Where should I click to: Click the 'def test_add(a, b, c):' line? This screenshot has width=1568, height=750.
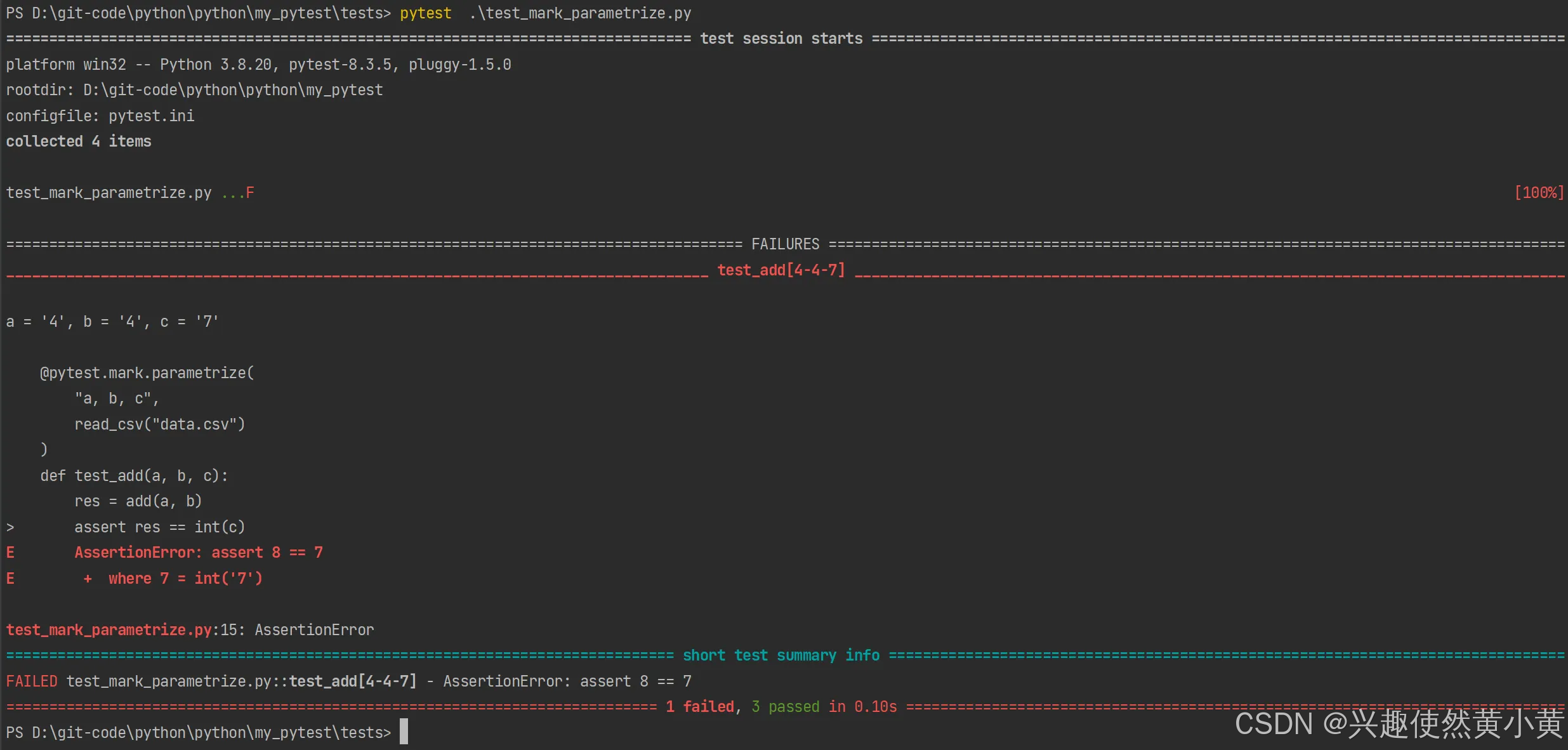(x=134, y=476)
